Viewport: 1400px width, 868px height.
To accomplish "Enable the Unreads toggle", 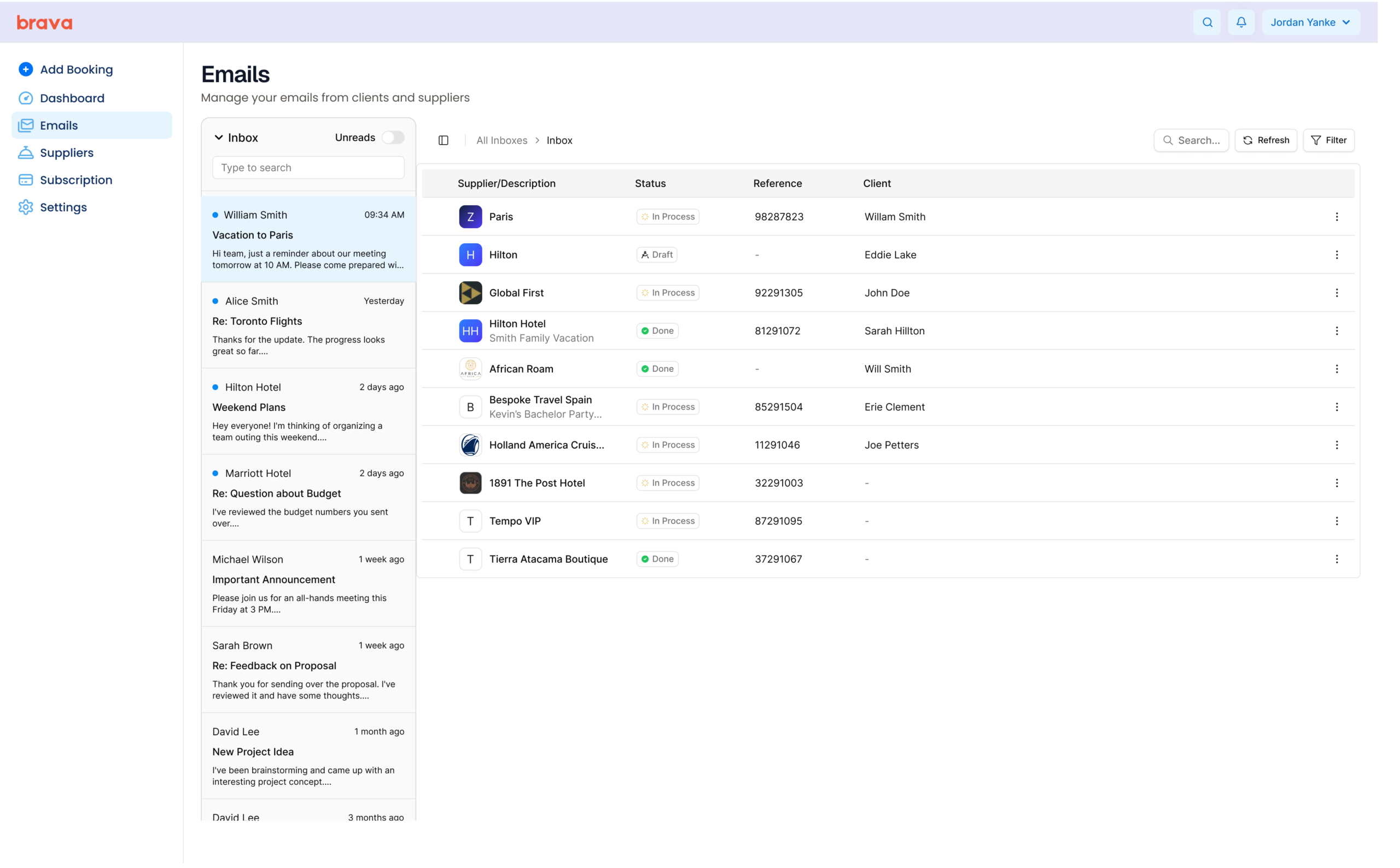I will pos(393,138).
